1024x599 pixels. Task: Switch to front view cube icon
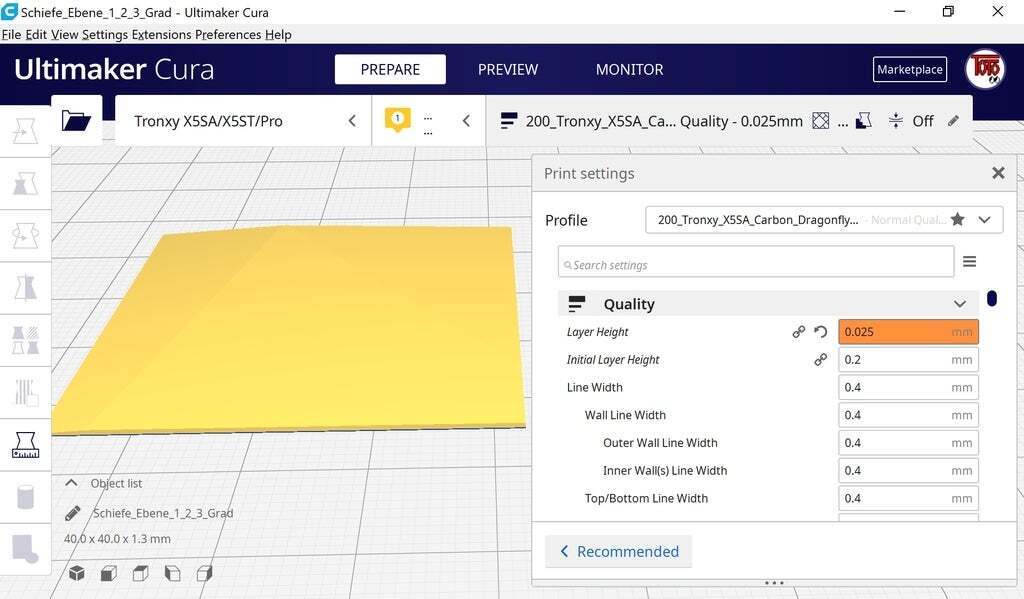(x=108, y=574)
